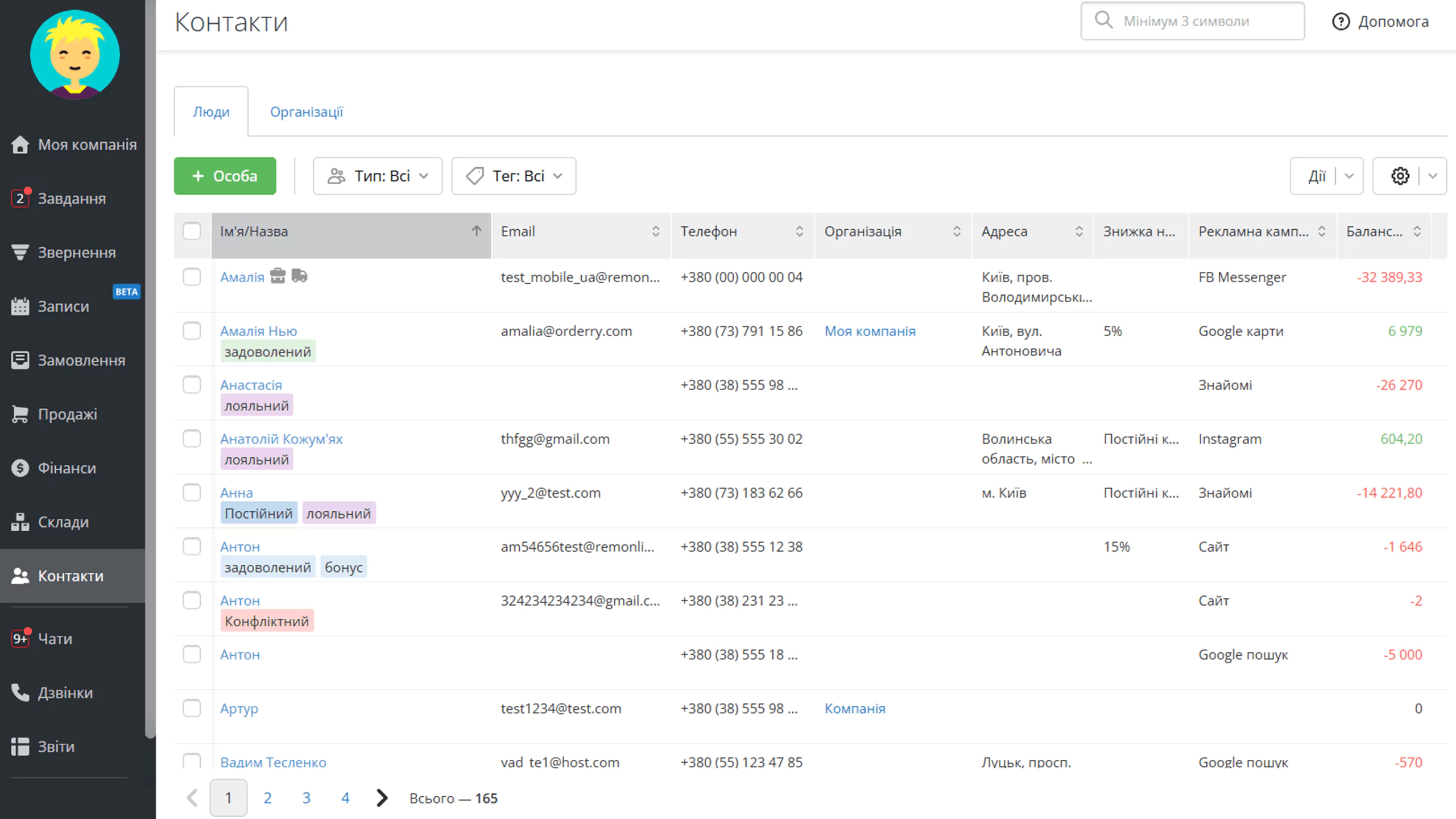Screen dimensions: 1456x819
Task: Click the Чати icon with 9+ badge
Action: pos(20,639)
